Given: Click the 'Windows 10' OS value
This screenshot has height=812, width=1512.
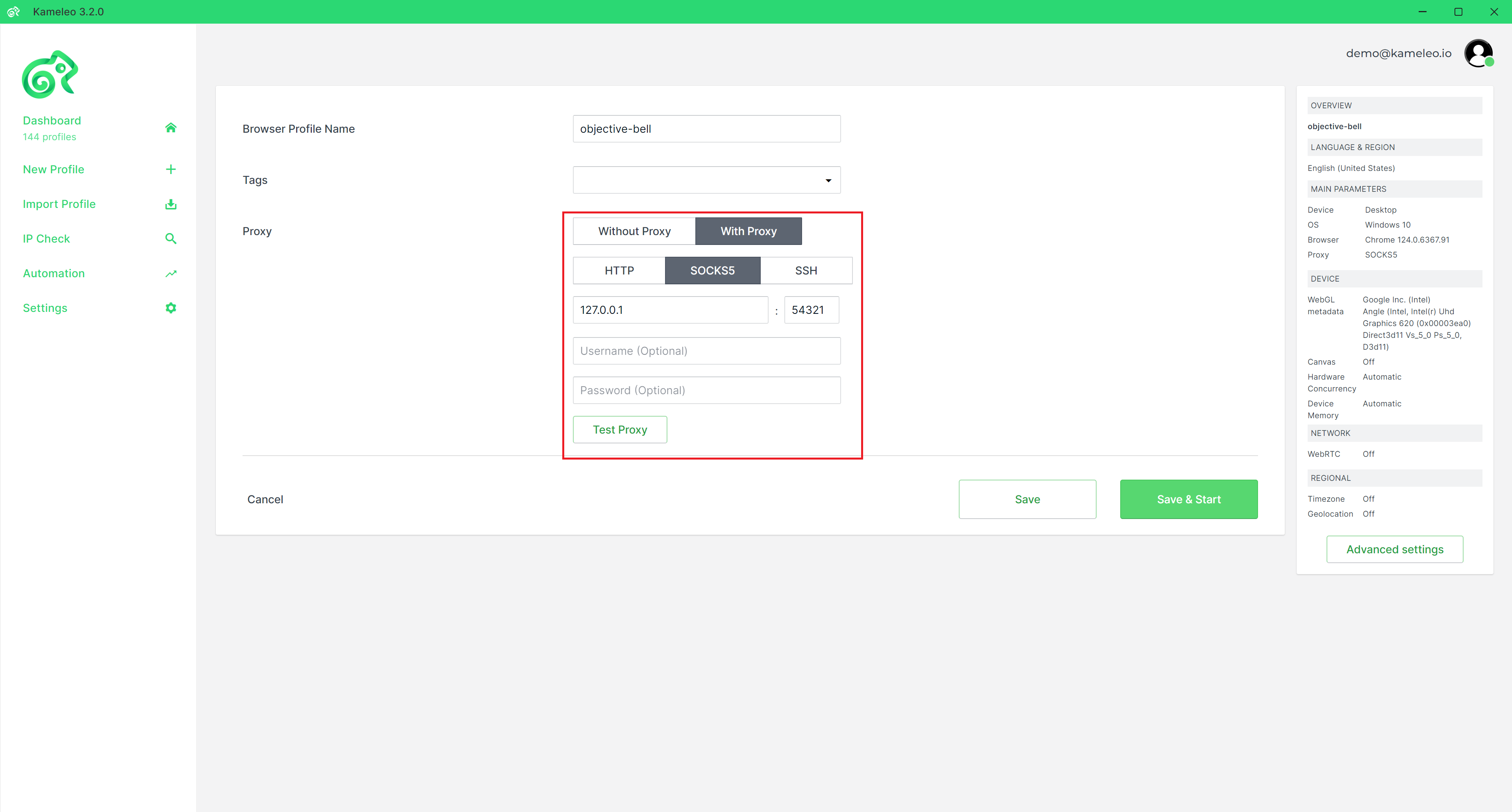Looking at the screenshot, I should (1388, 225).
